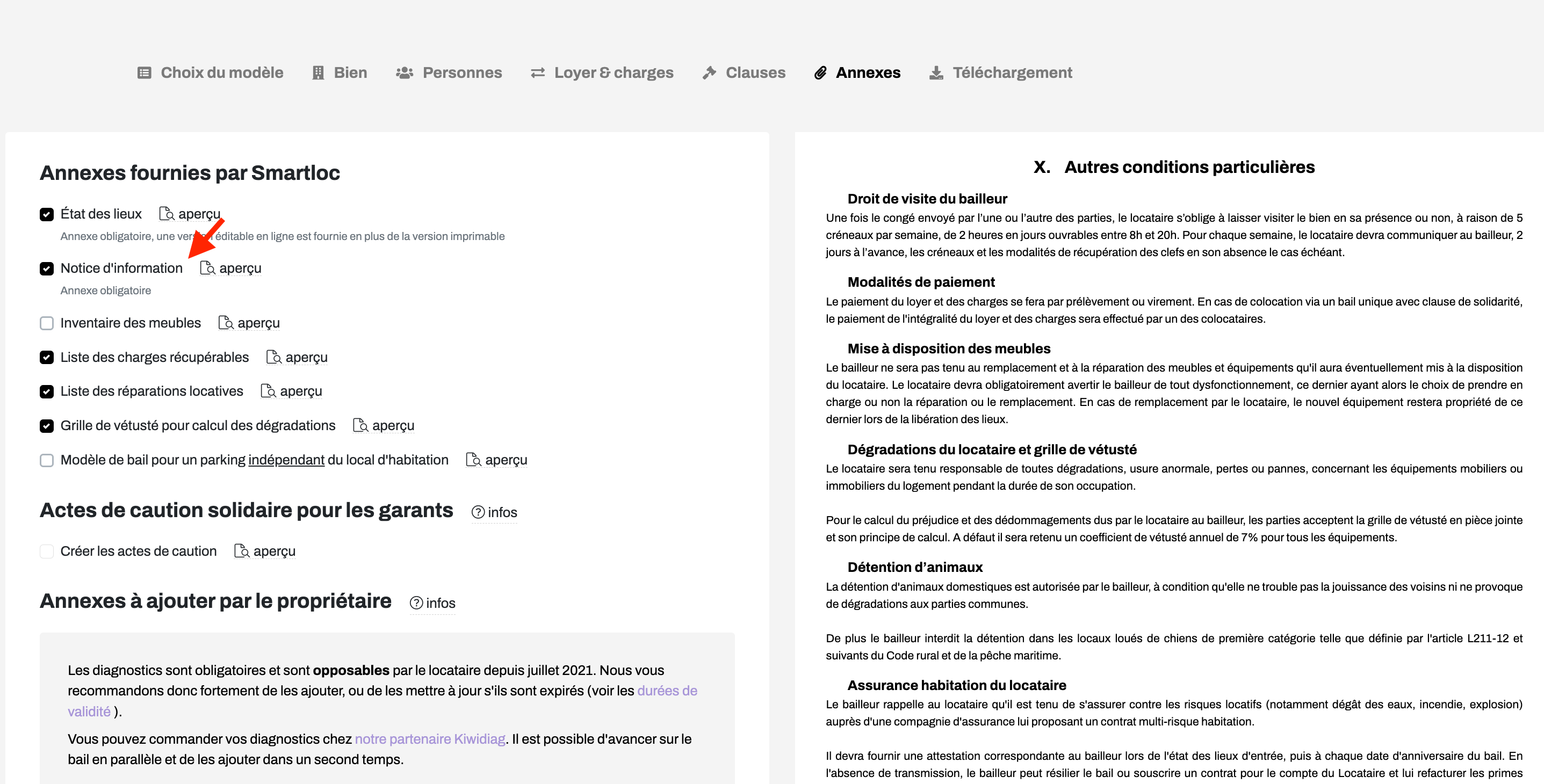This screenshot has width=1544, height=784.
Task: Open the Téléchargement step
Action: 1000,72
